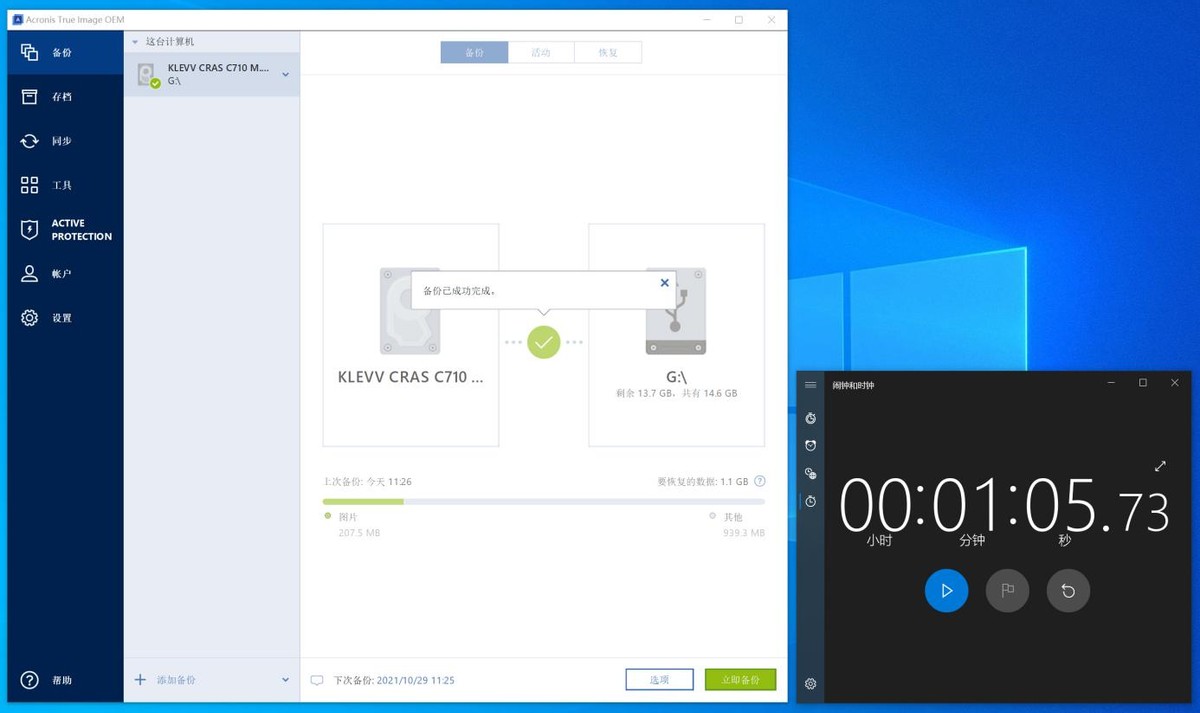Click the lap flag button in stopwatch
1200x713 pixels.
[1007, 591]
